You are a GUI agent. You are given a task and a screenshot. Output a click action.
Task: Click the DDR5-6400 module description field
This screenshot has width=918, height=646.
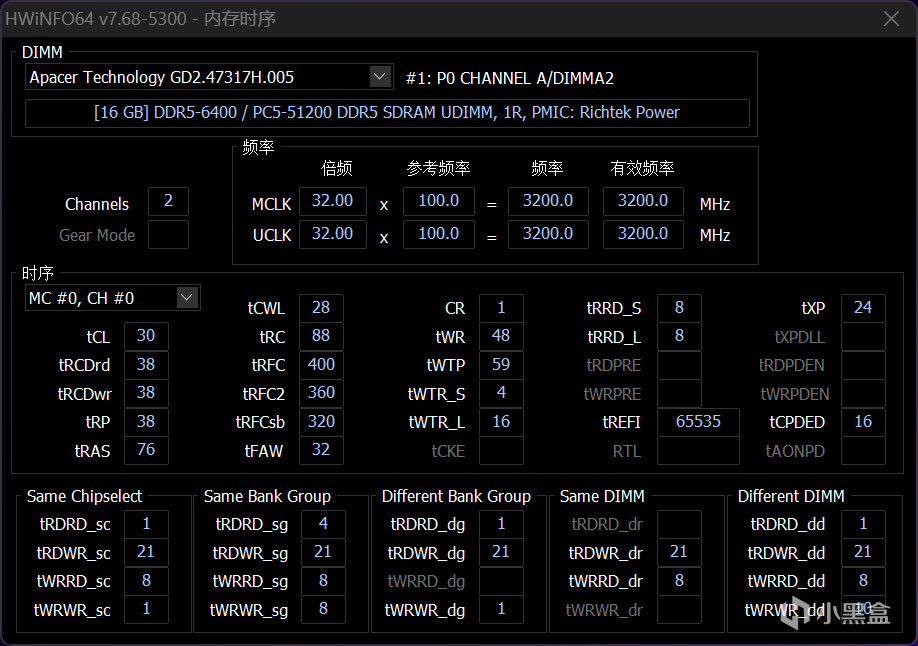[387, 113]
